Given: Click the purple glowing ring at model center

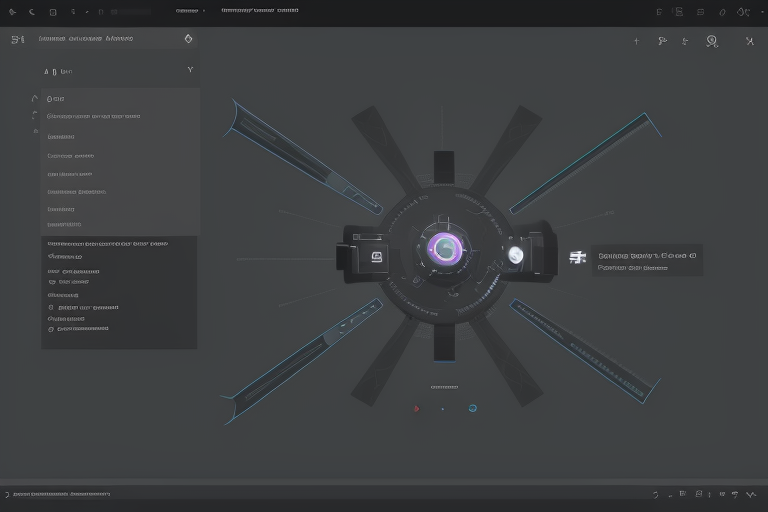Looking at the screenshot, I should click(x=445, y=249).
